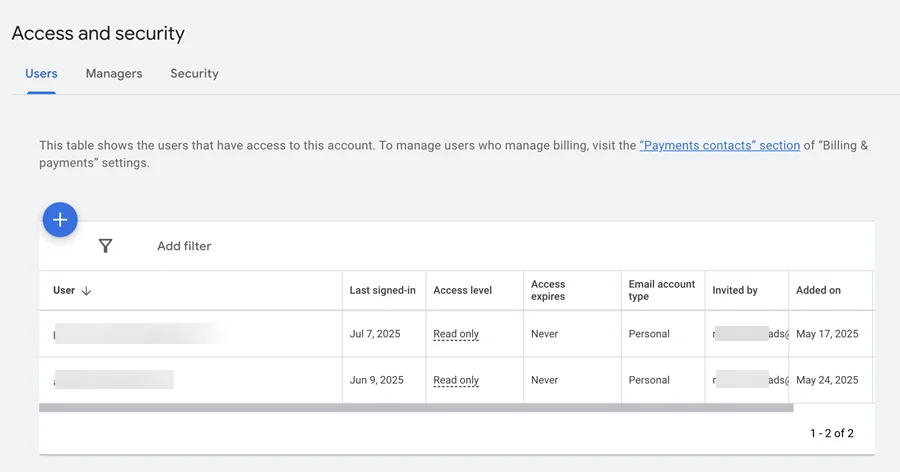Image resolution: width=900 pixels, height=472 pixels.
Task: Click the Add filter field
Action: coord(184,246)
